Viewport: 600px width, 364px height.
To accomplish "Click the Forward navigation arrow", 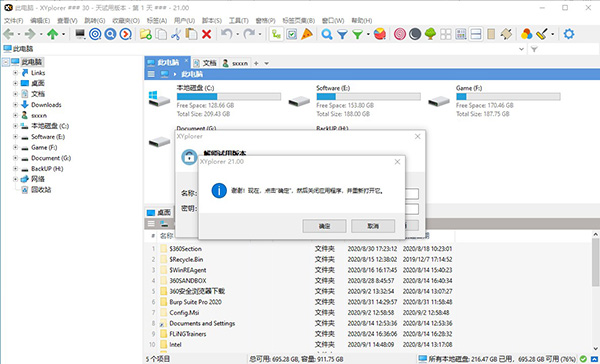I will [30, 34].
